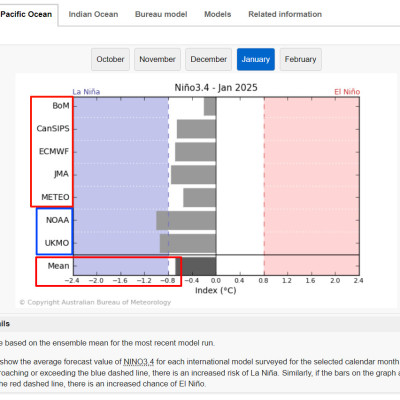Show the December forecast chart
400x400 pixels.
[x=209, y=59]
